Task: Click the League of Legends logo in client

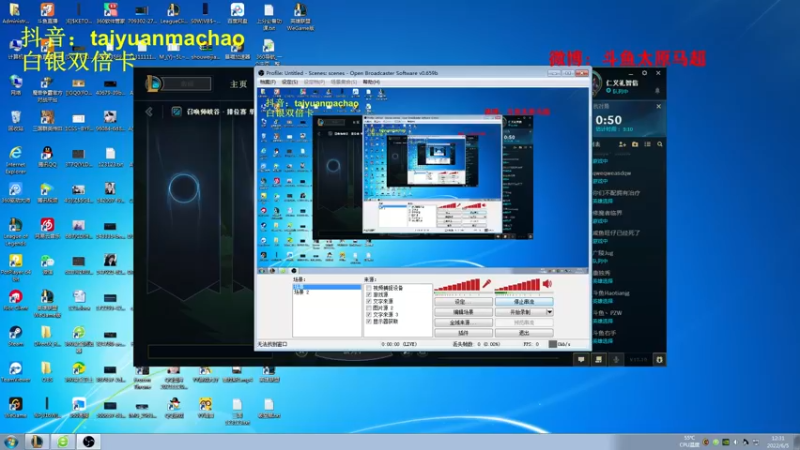Action: [x=153, y=83]
